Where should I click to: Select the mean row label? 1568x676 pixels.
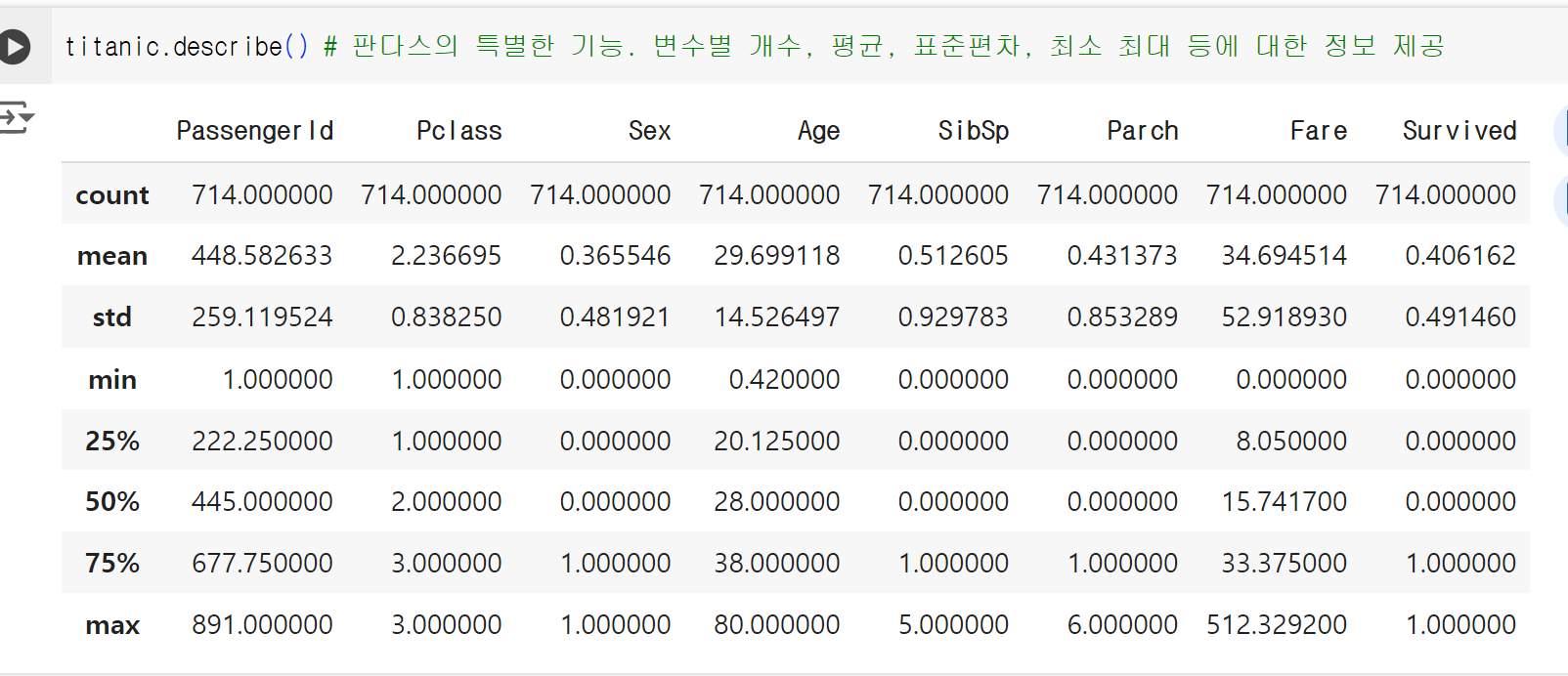112,256
